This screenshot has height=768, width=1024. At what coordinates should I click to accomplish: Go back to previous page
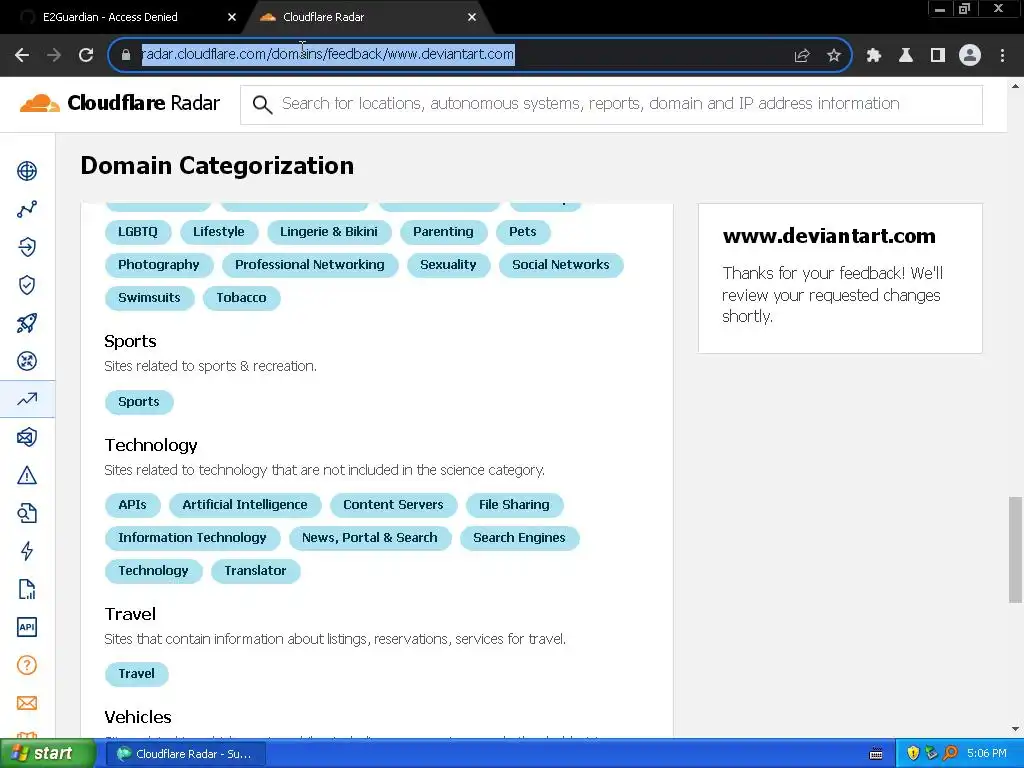(22, 55)
